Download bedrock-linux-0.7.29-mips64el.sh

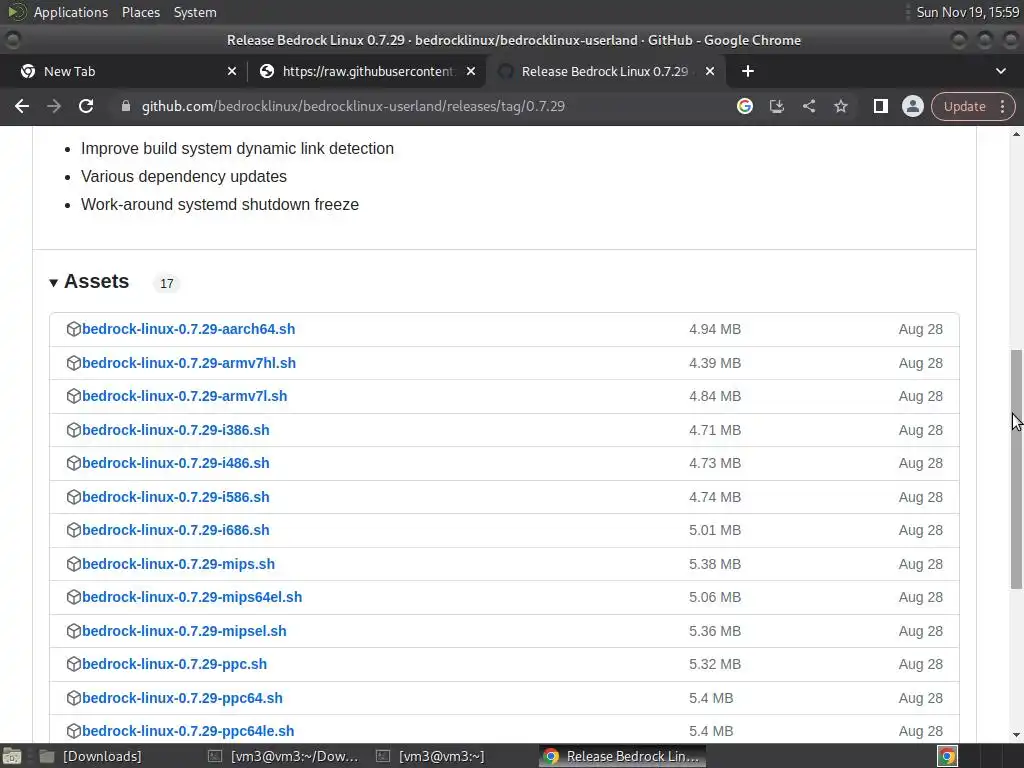(x=192, y=598)
